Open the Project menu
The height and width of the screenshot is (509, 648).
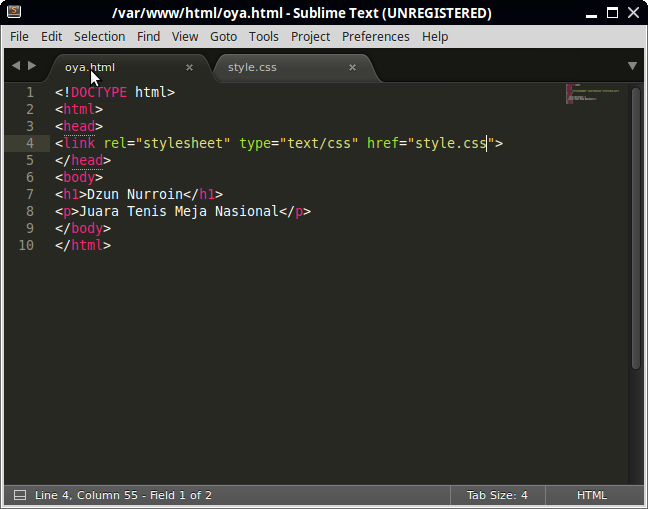click(x=310, y=37)
